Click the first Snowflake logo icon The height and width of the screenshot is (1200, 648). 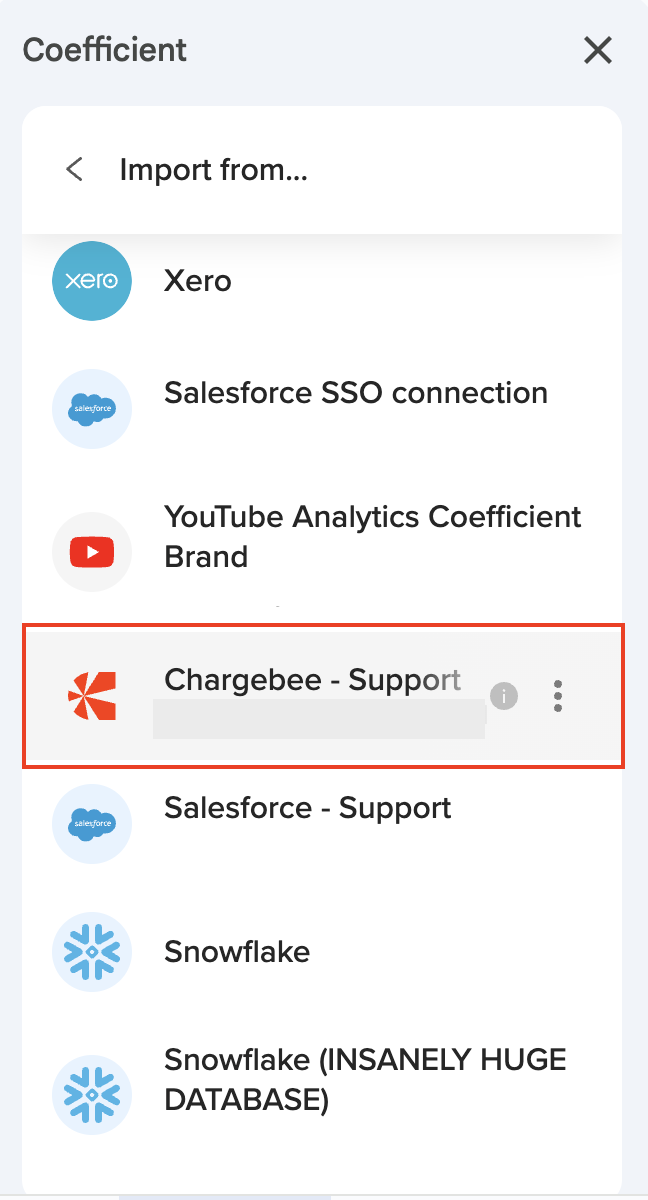click(x=92, y=951)
